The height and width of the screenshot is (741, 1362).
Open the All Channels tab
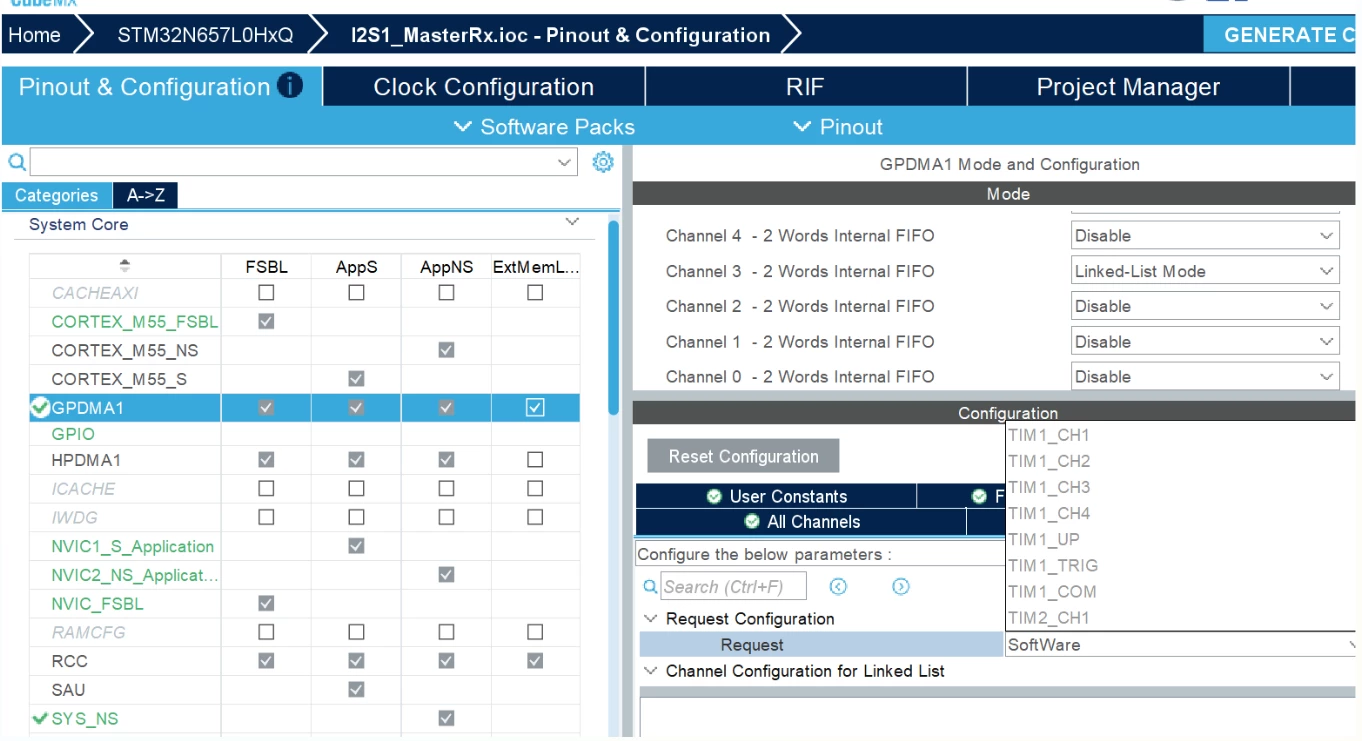click(x=801, y=521)
